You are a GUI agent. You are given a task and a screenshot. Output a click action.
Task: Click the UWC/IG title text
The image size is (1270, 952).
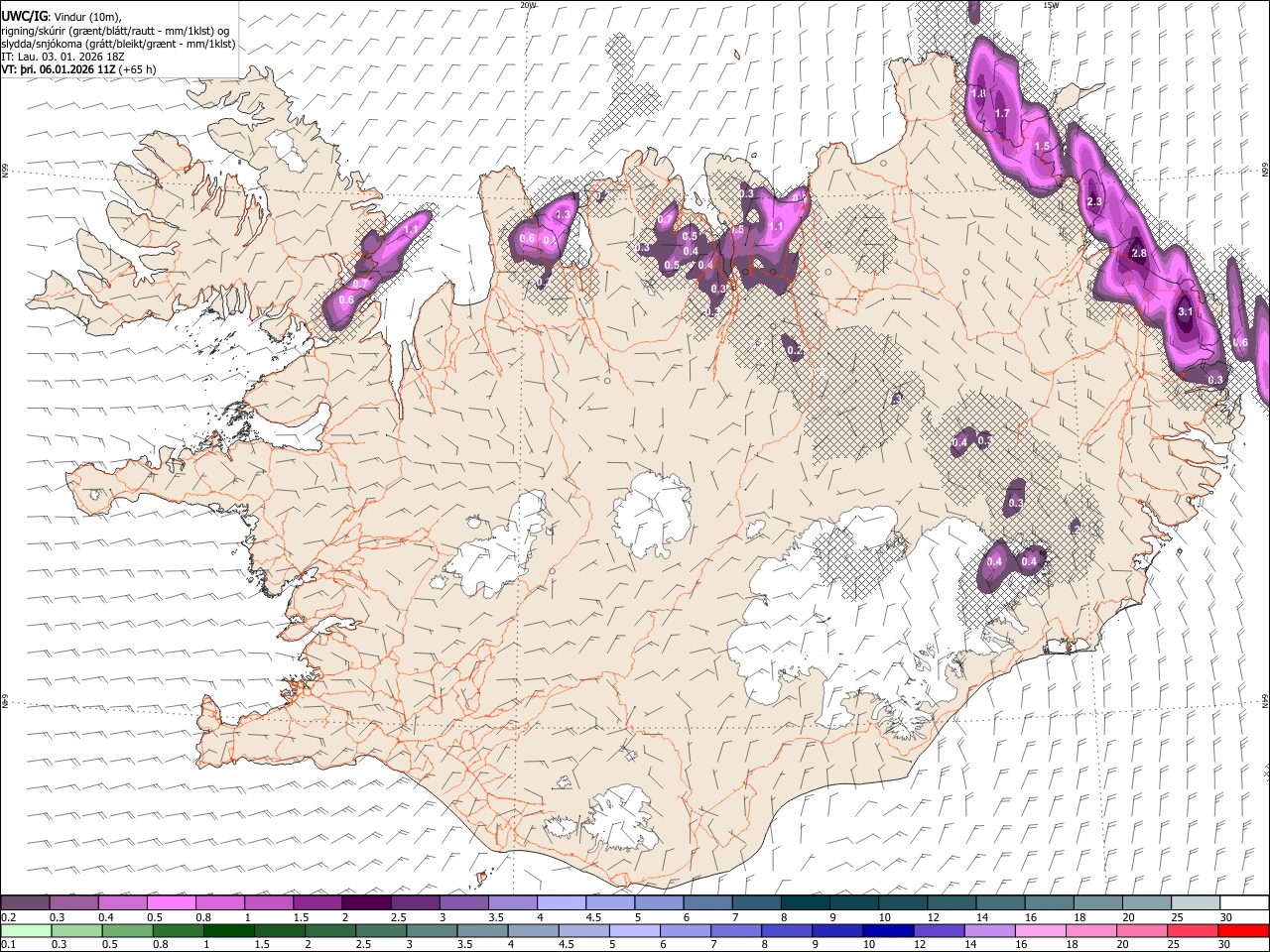point(24,16)
